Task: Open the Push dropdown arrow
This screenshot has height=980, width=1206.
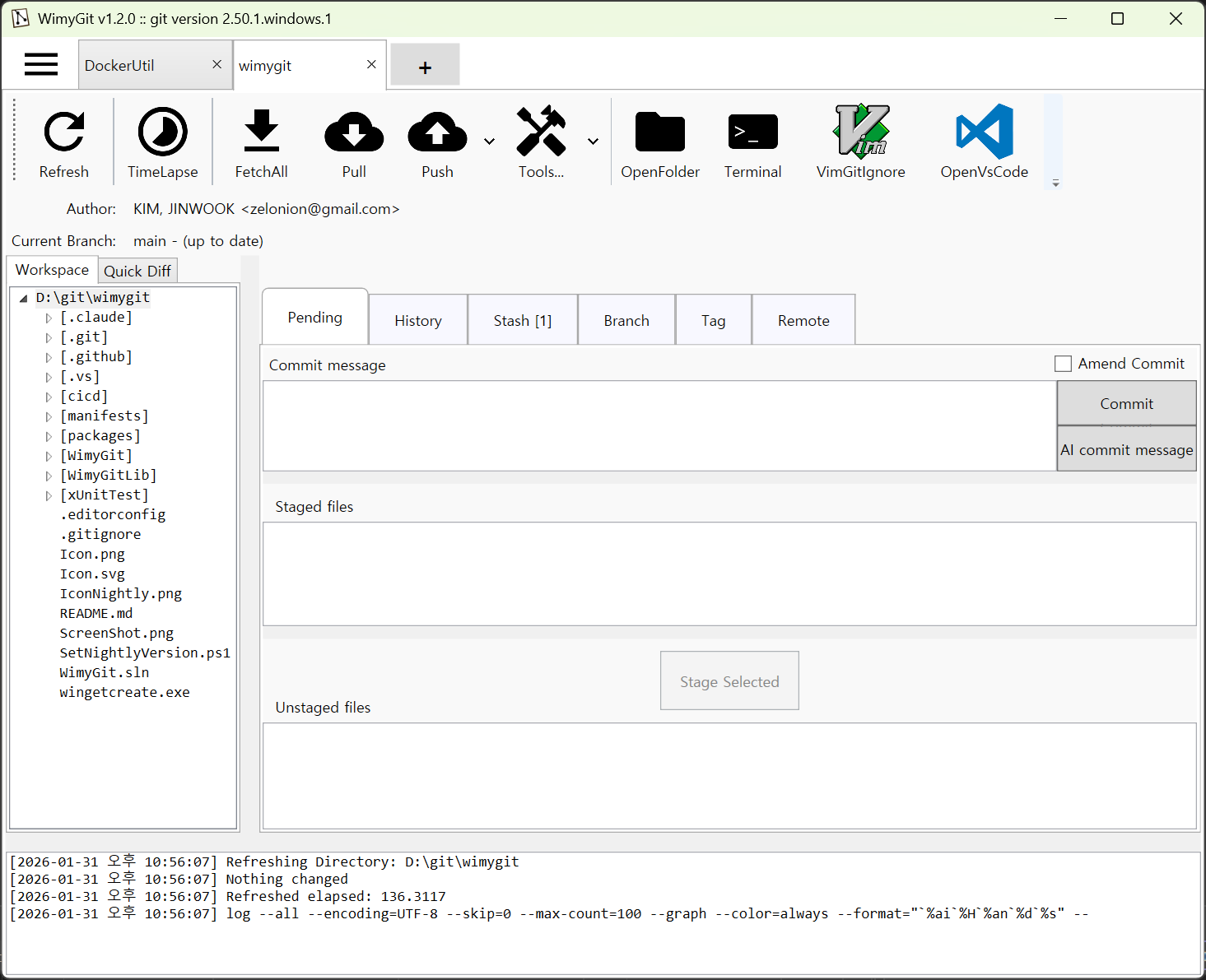Action: click(489, 142)
